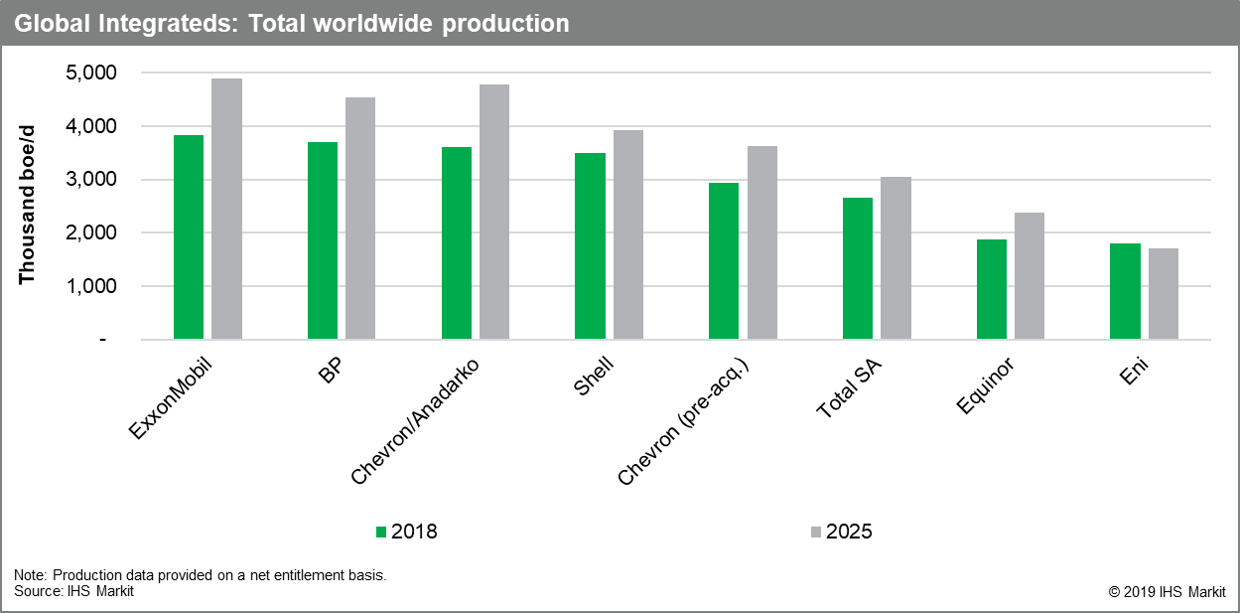Viewport: 1240px width, 613px height.
Task: Select the ExxonMobil 2018 green bar
Action: click(188, 237)
